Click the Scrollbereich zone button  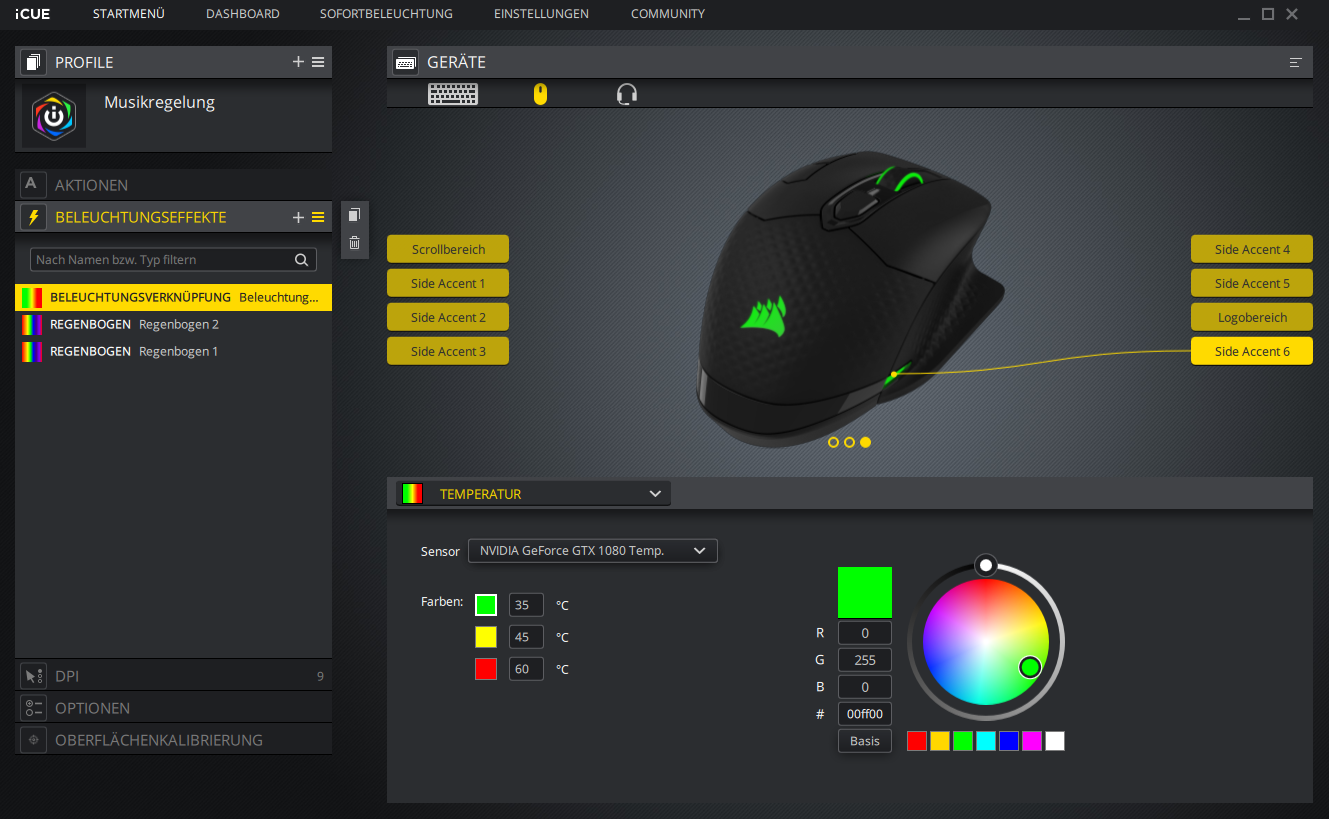448,249
